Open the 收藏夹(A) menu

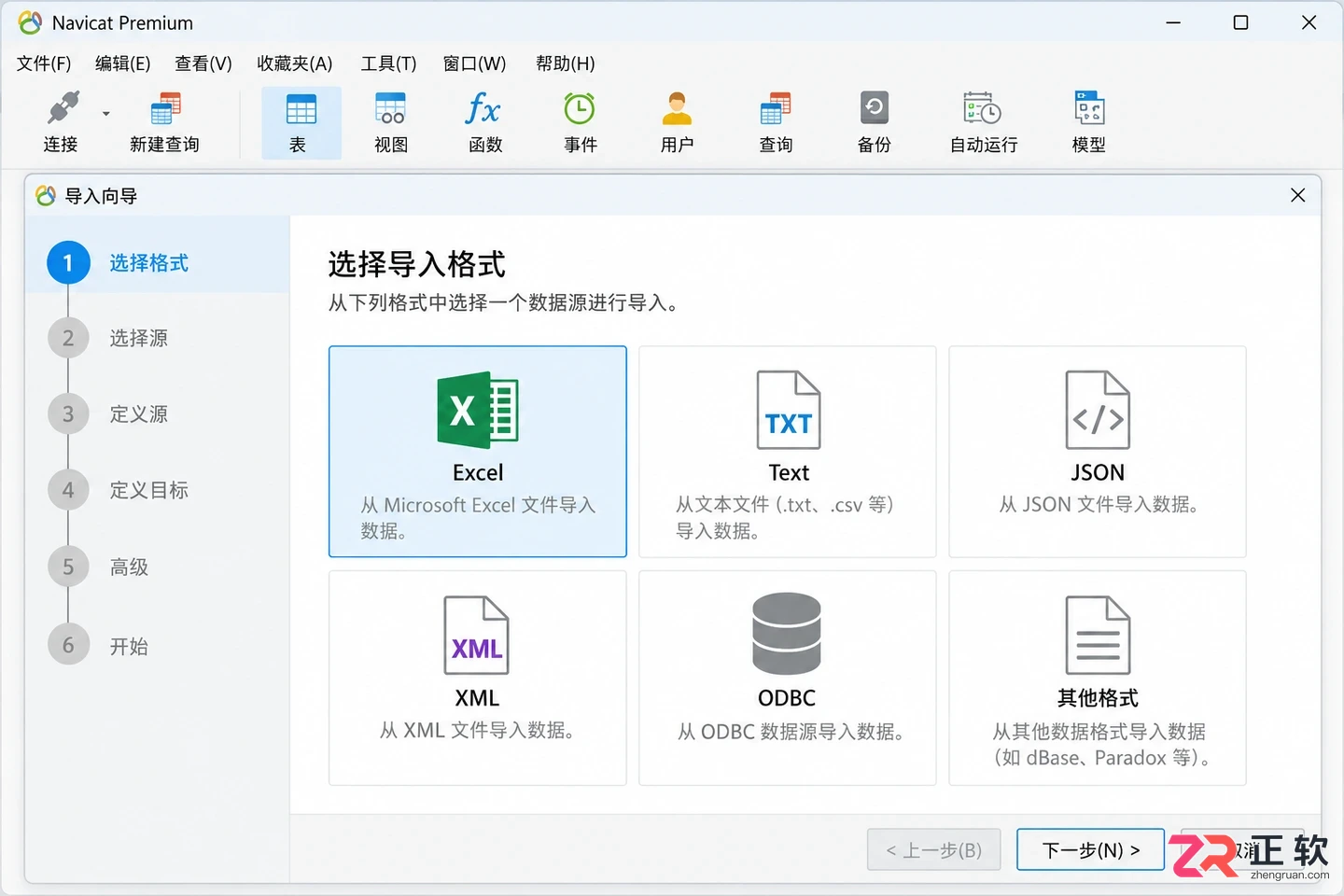pos(295,63)
